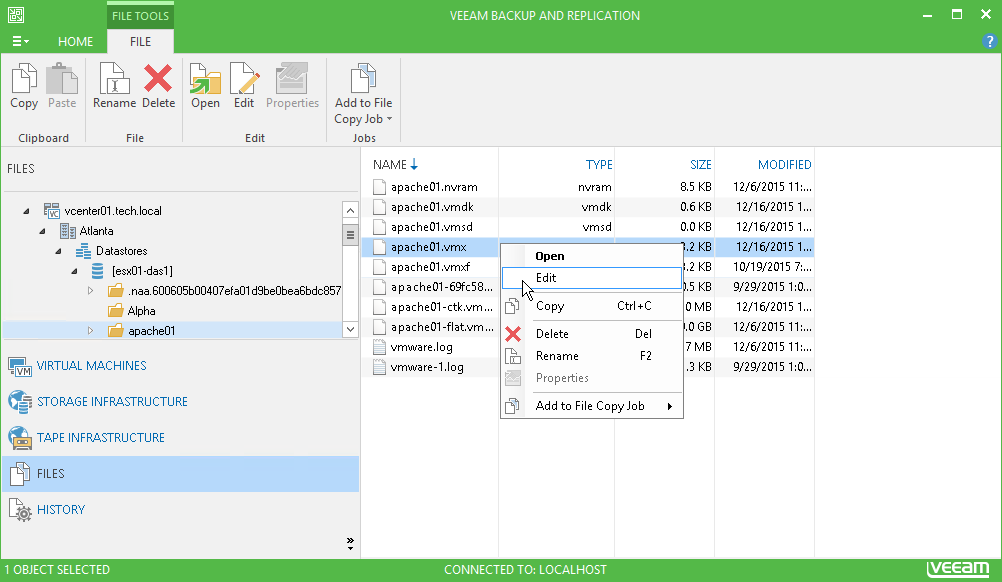Image resolution: width=1002 pixels, height=582 pixels.
Task: Click the Veeam application icon in title bar
Action: [16, 15]
